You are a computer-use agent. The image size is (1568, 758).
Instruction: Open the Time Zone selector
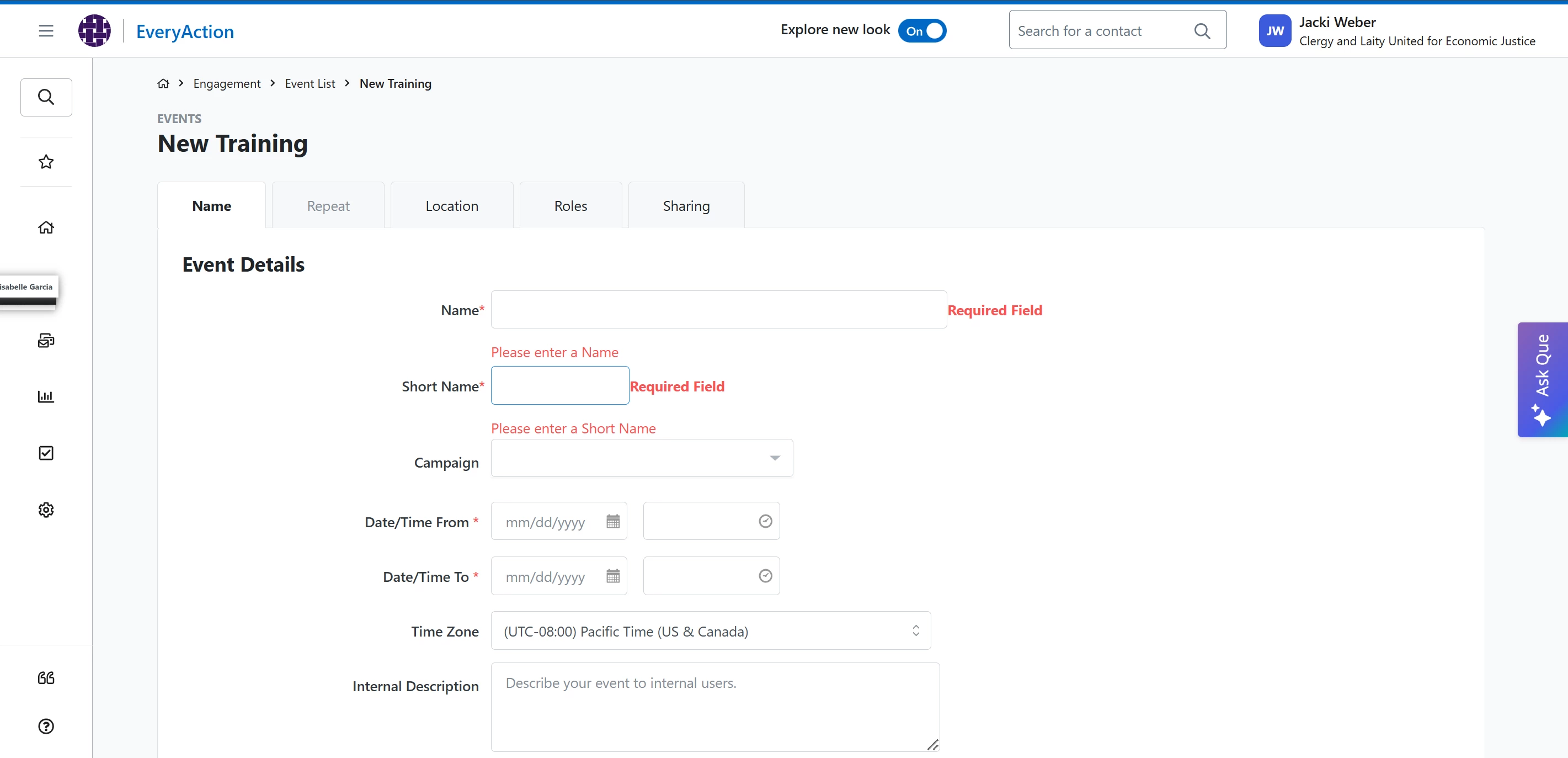coord(711,631)
